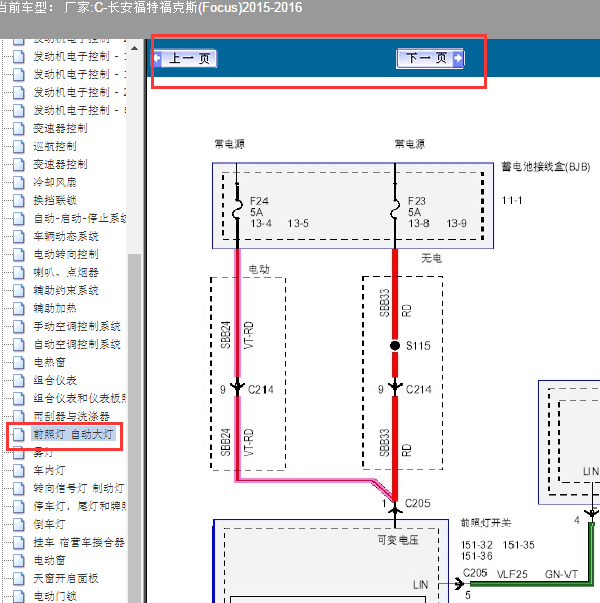Viewport: 600px width, 603px height.
Task: Click document icon next to 组合仪表和仪表板照明
Action: tap(18, 398)
